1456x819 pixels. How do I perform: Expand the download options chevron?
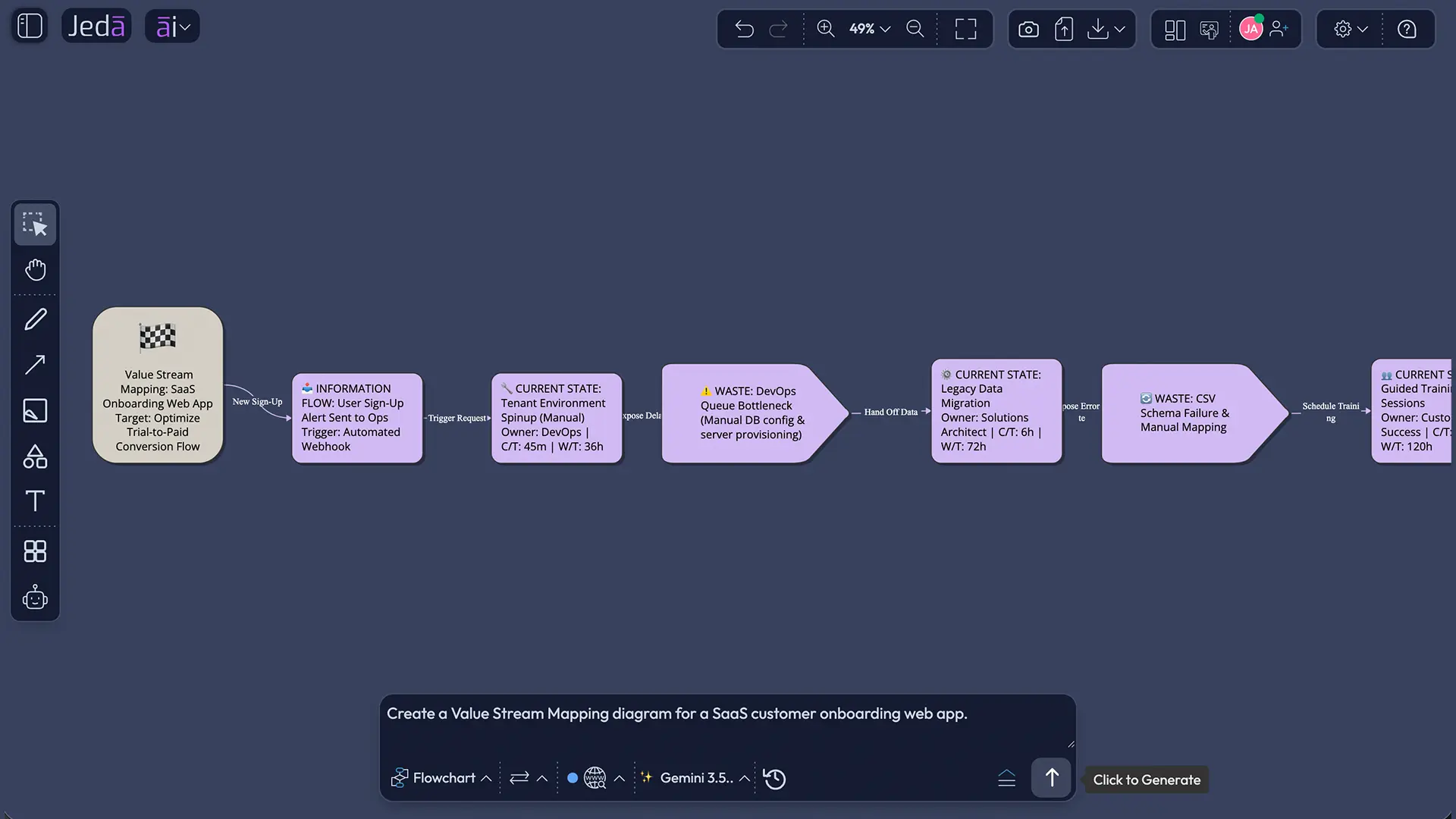point(1120,29)
